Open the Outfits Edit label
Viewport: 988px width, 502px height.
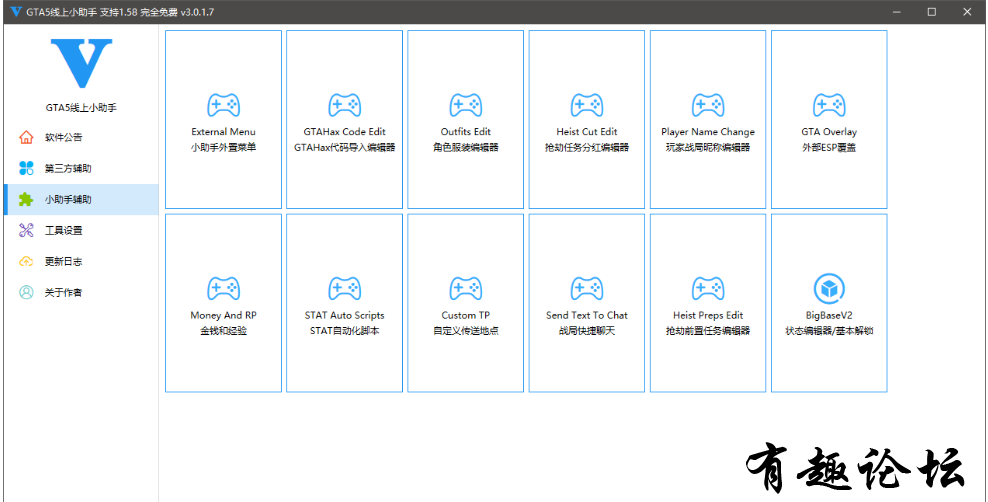[x=466, y=132]
